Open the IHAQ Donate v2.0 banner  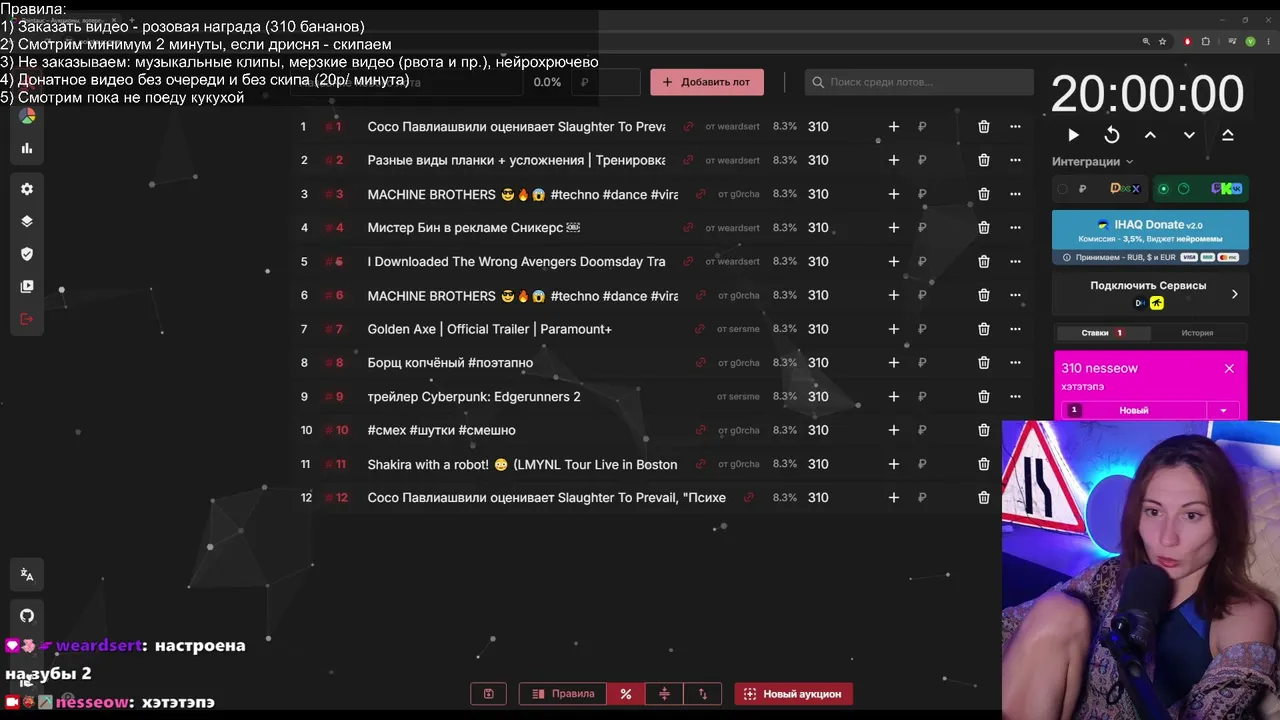1150,237
